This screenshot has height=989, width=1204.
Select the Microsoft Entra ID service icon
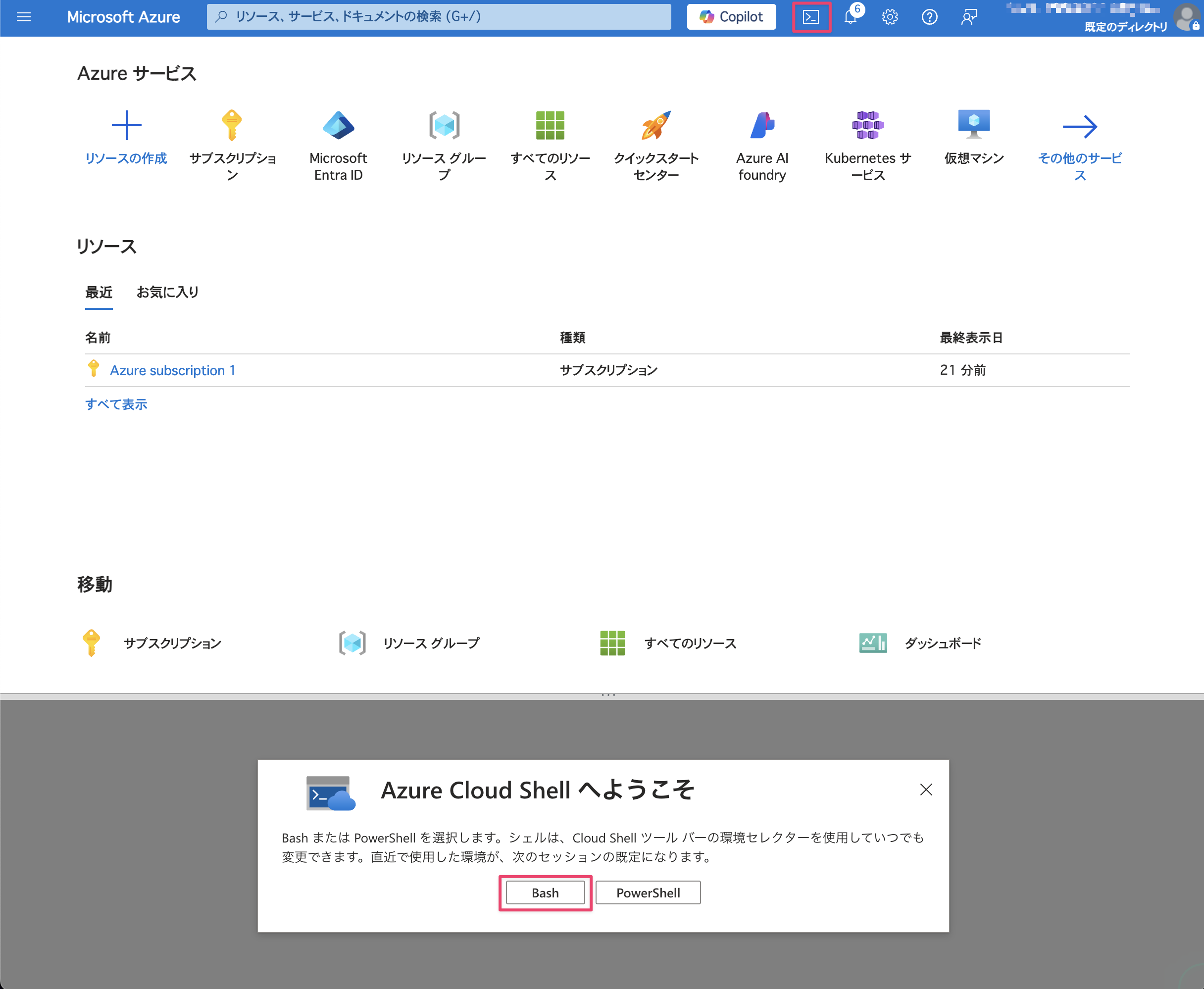point(339,125)
